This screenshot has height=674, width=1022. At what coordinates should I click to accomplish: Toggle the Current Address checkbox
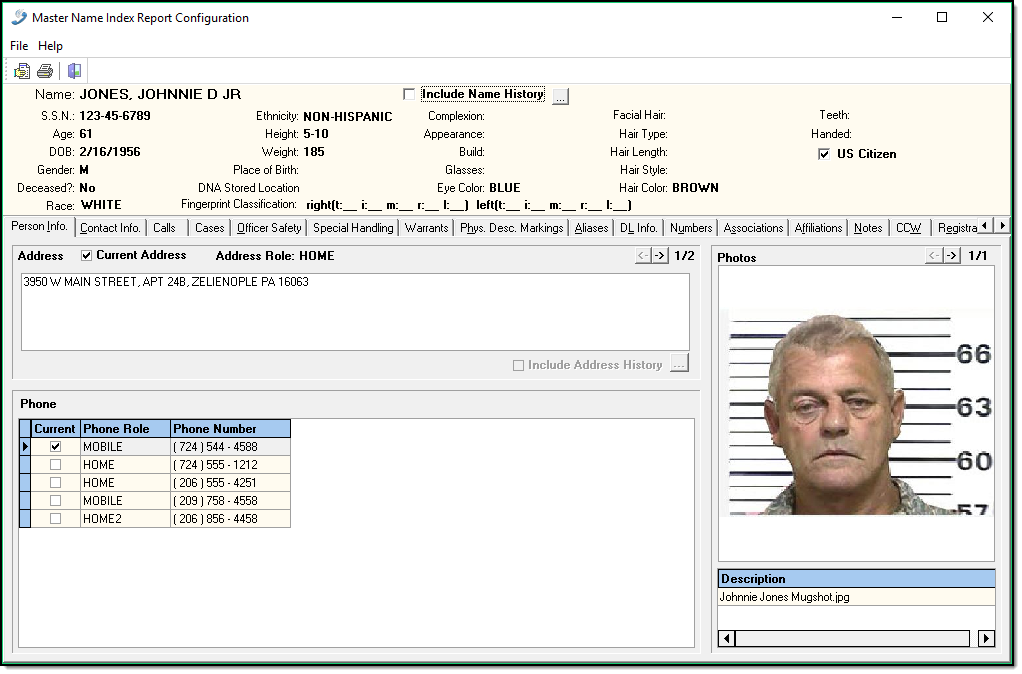tap(86, 256)
